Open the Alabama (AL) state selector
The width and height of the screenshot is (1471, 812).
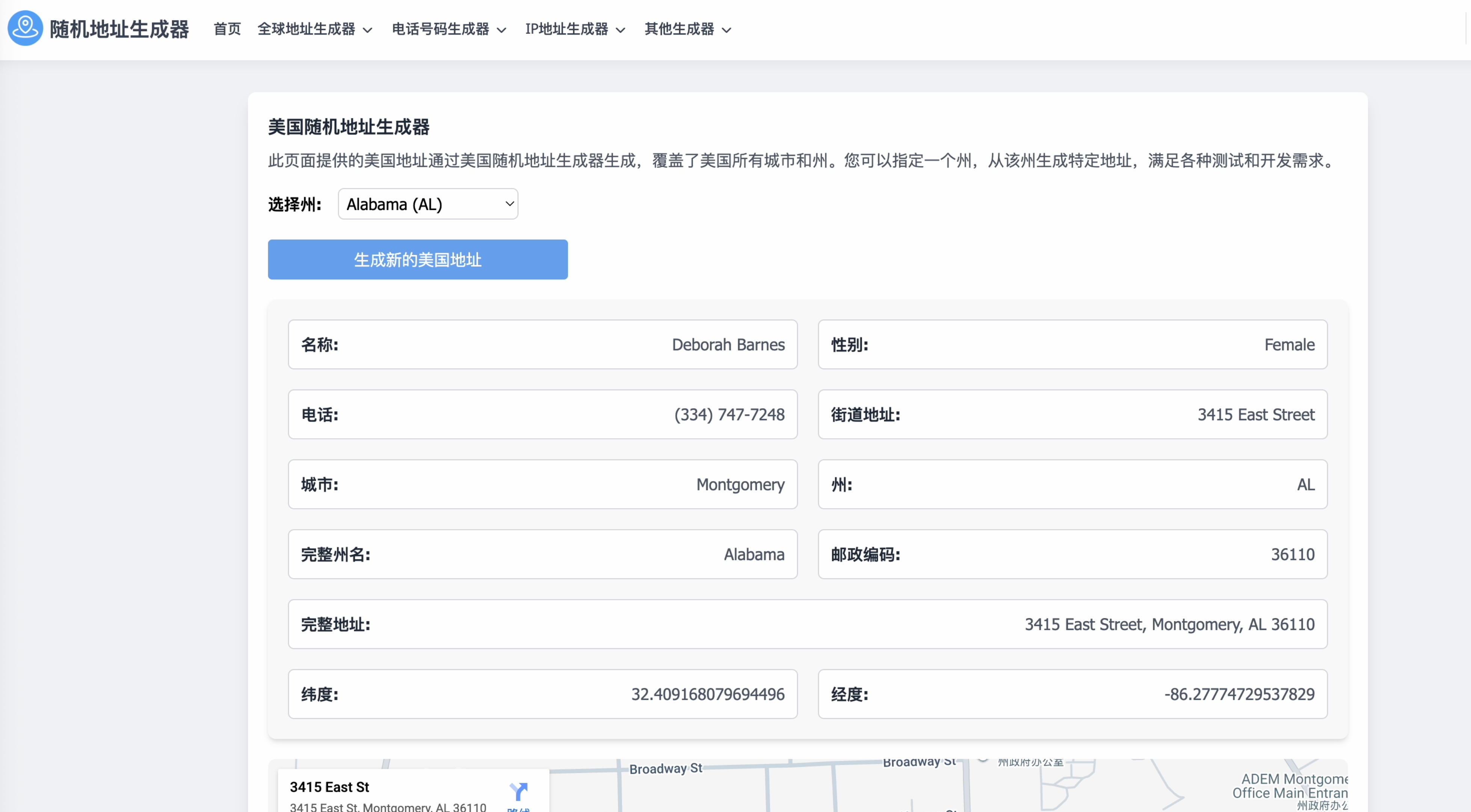click(428, 204)
